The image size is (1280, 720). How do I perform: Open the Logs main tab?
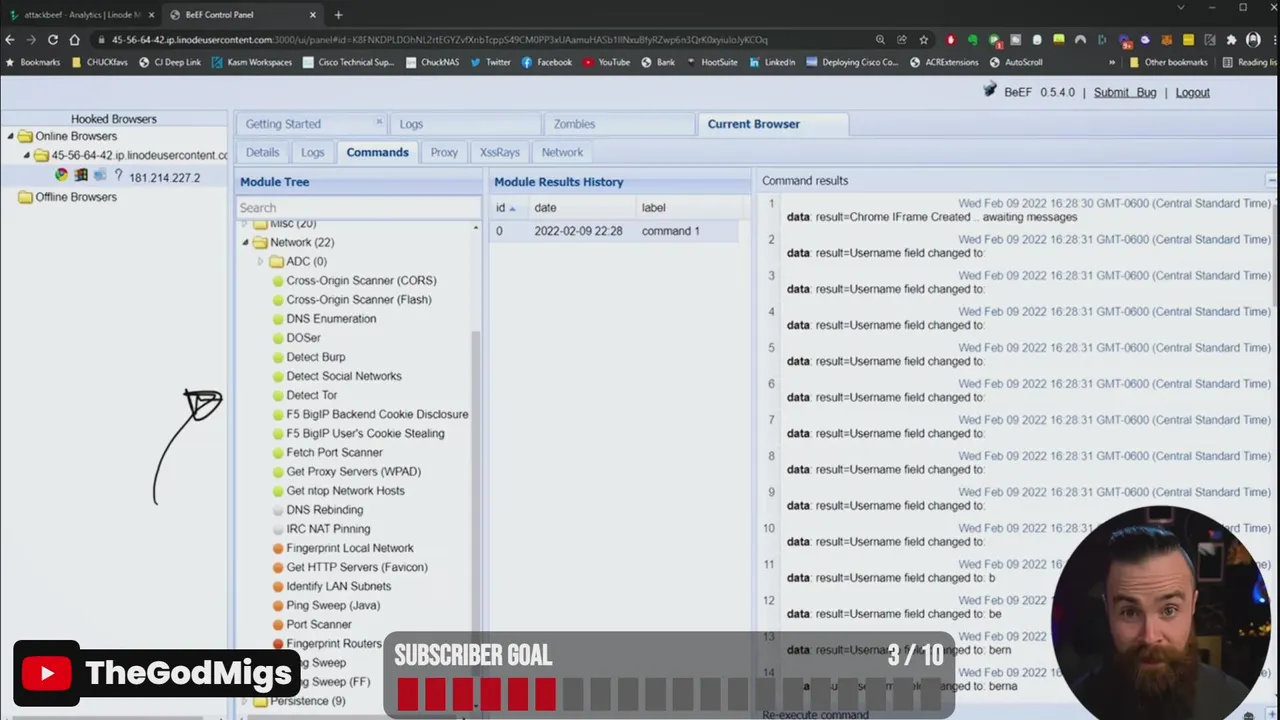click(464, 124)
